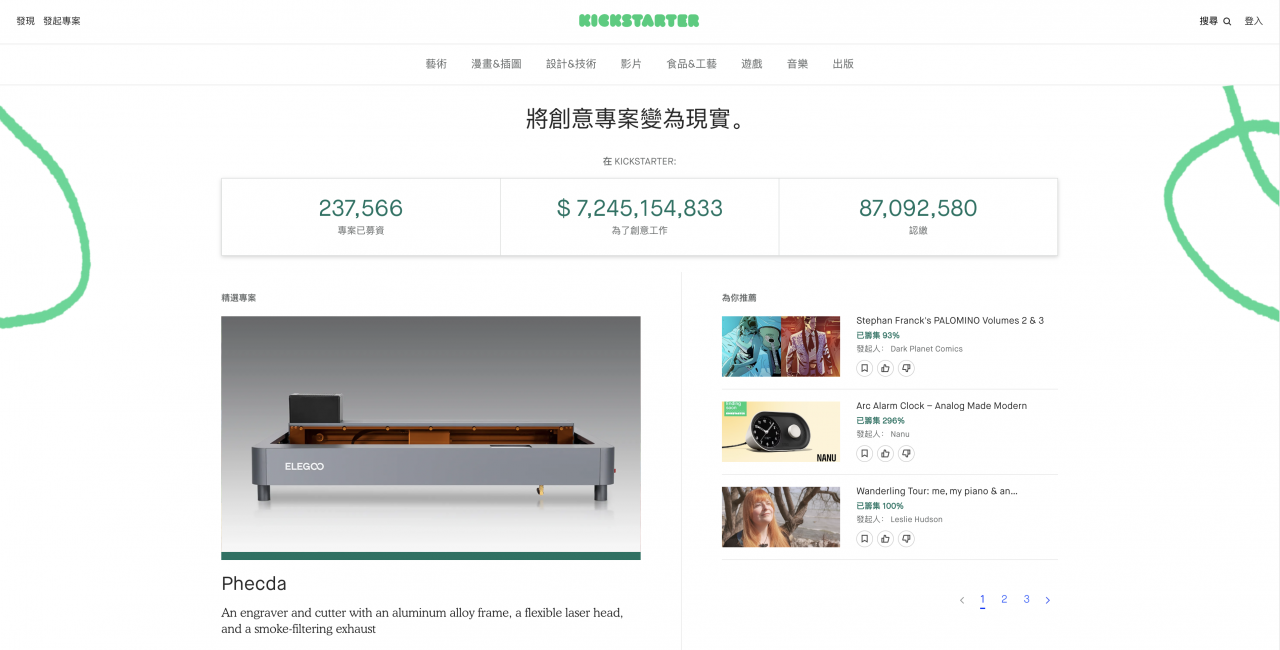Viewport: 1280px width, 650px height.
Task: Open the 設計&技術 category
Action: tap(571, 64)
